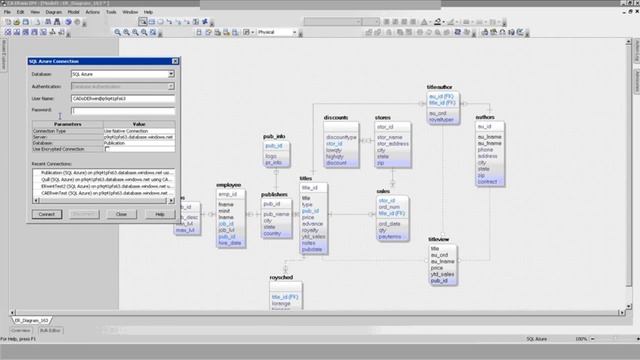Screen dimensions: 640x360
Task: Click the fill color bucket icon
Action: 438,22
